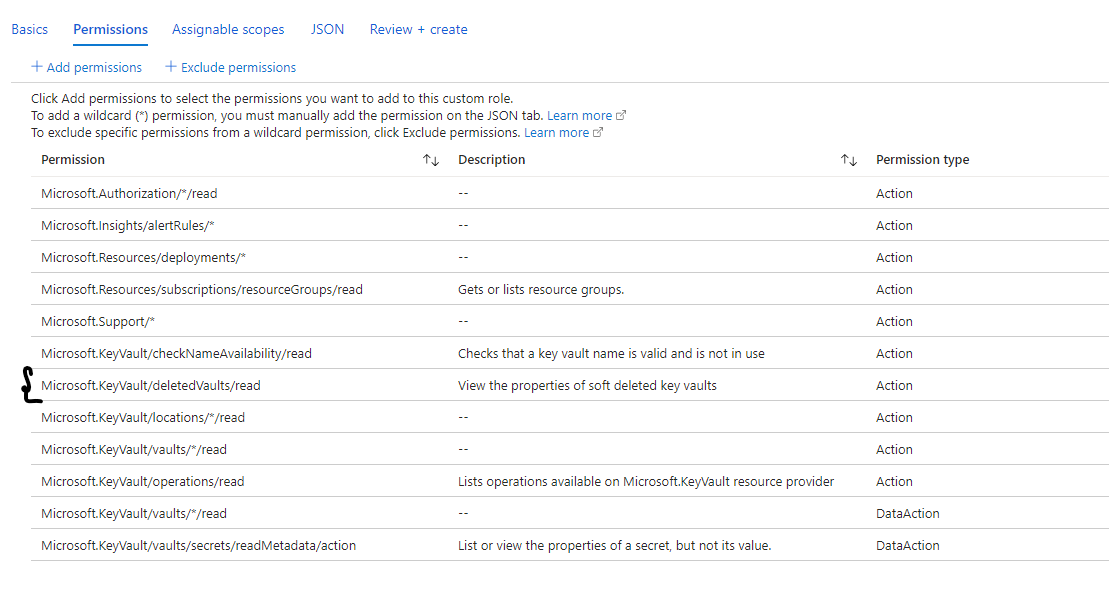Click Action type in deletedVaults row
The width and height of the screenshot is (1109, 609).
pos(894,385)
